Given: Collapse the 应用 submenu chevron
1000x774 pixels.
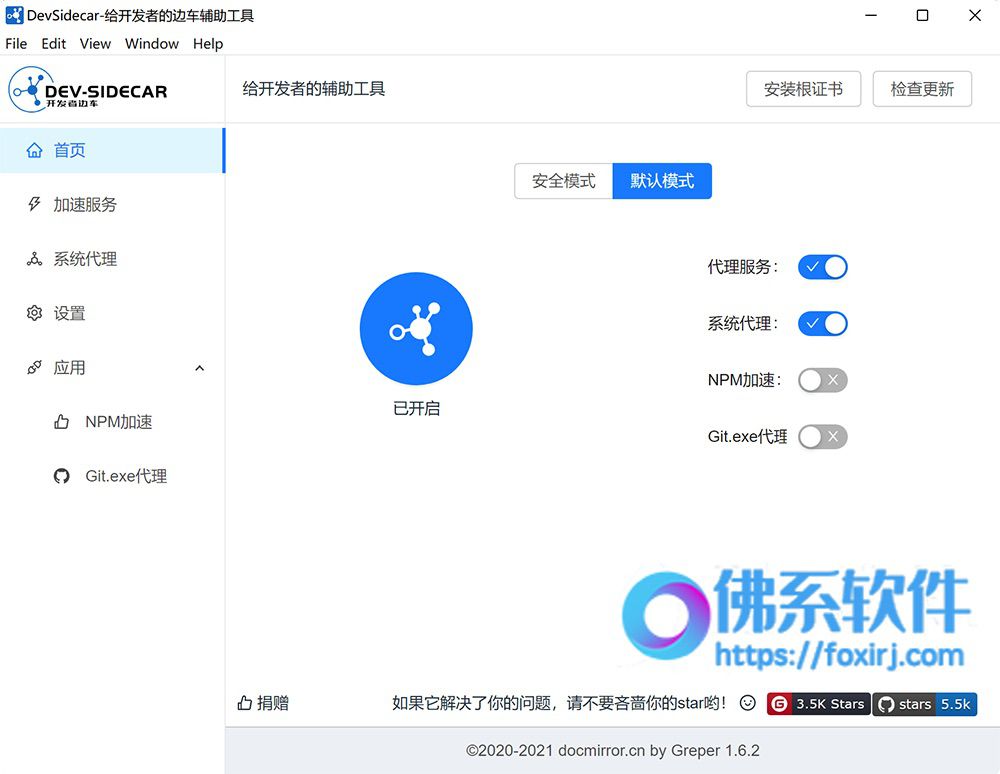Looking at the screenshot, I should [x=200, y=368].
